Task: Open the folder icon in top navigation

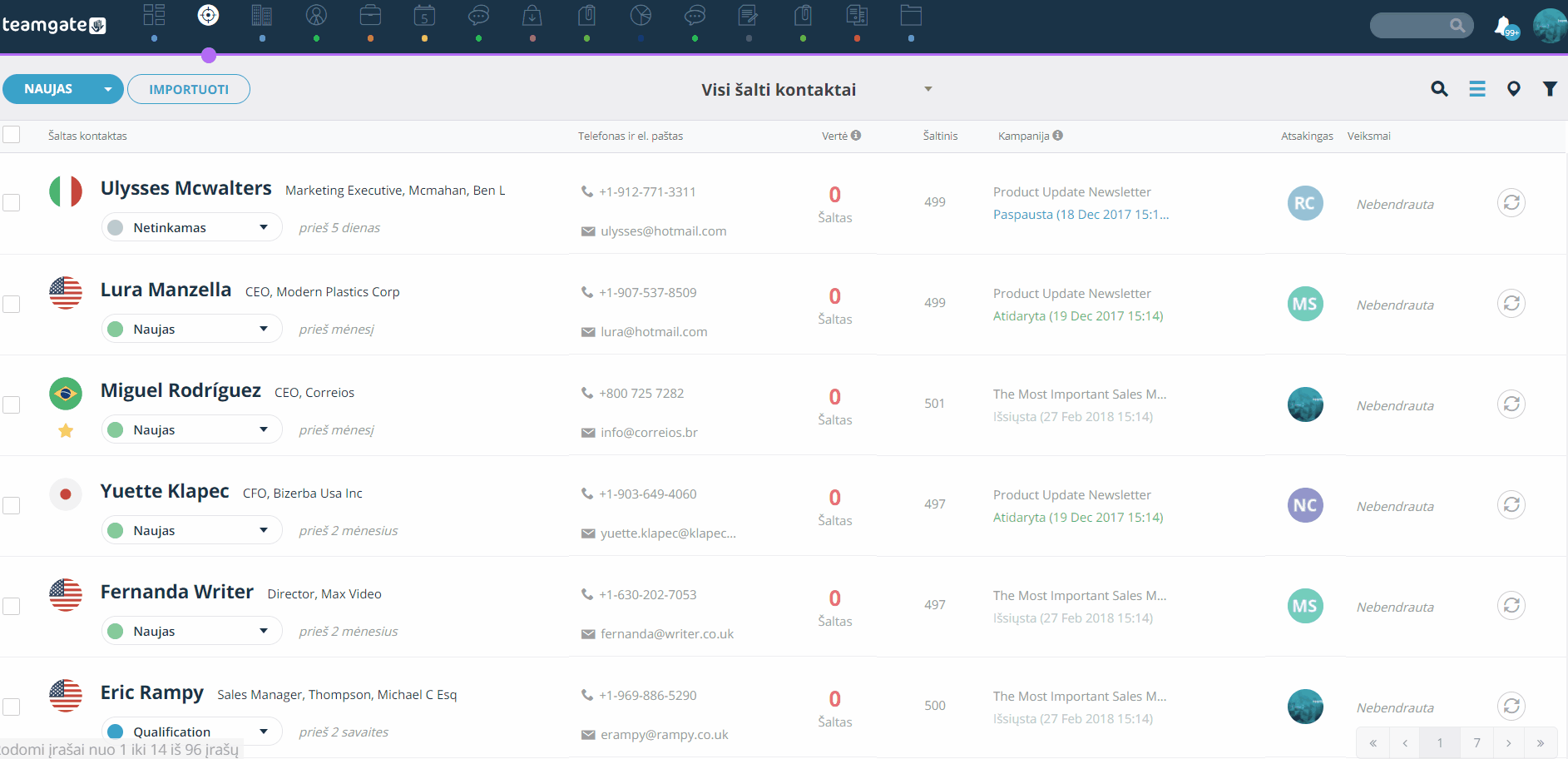Action: click(x=911, y=15)
